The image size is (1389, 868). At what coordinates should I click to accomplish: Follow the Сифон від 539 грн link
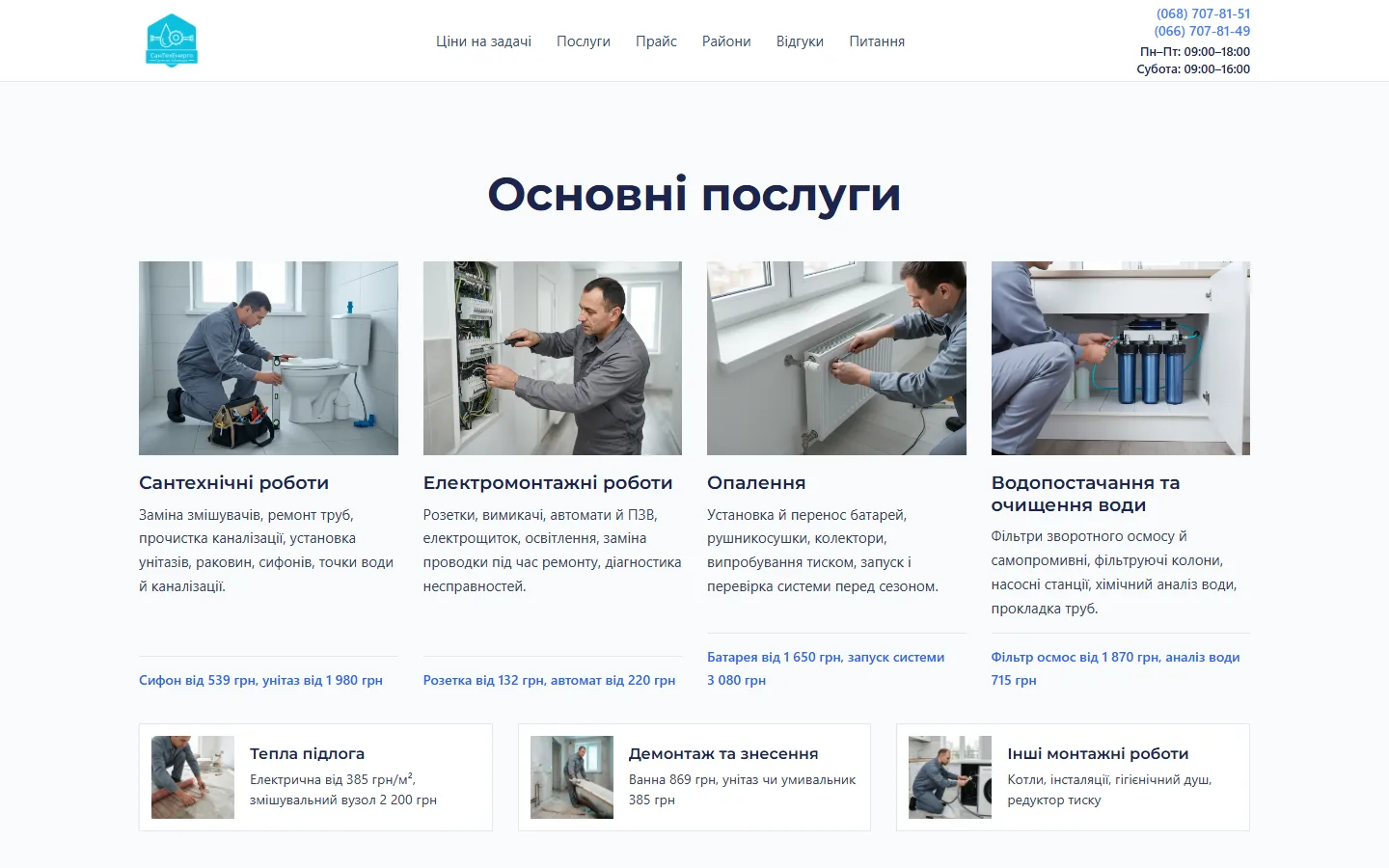[260, 680]
